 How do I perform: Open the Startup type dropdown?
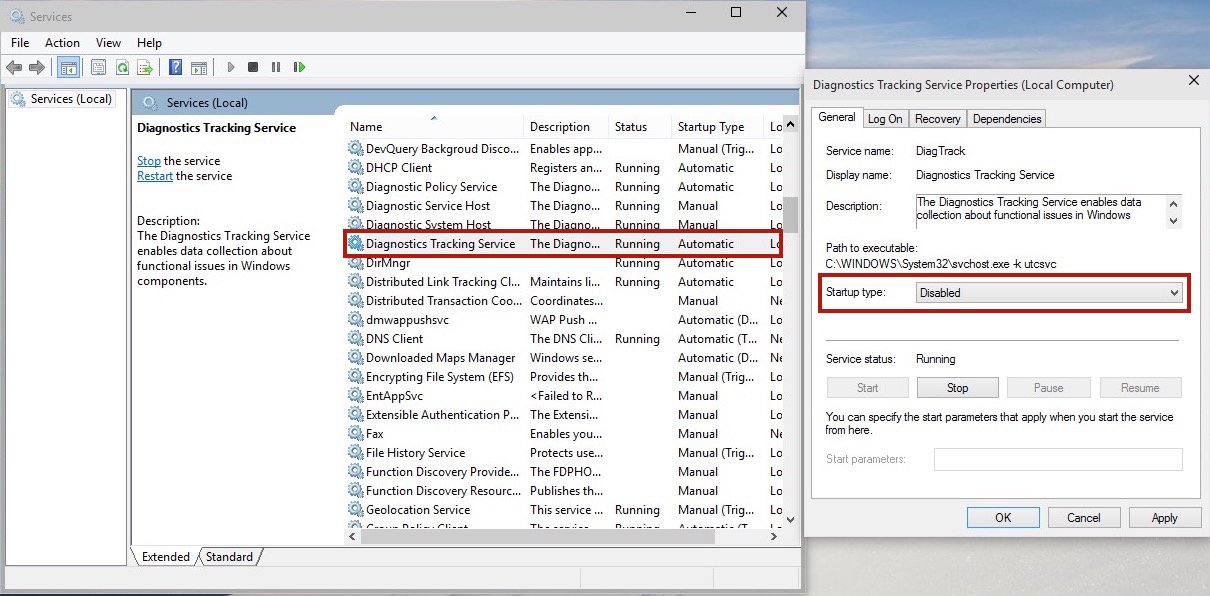[x=1049, y=293]
